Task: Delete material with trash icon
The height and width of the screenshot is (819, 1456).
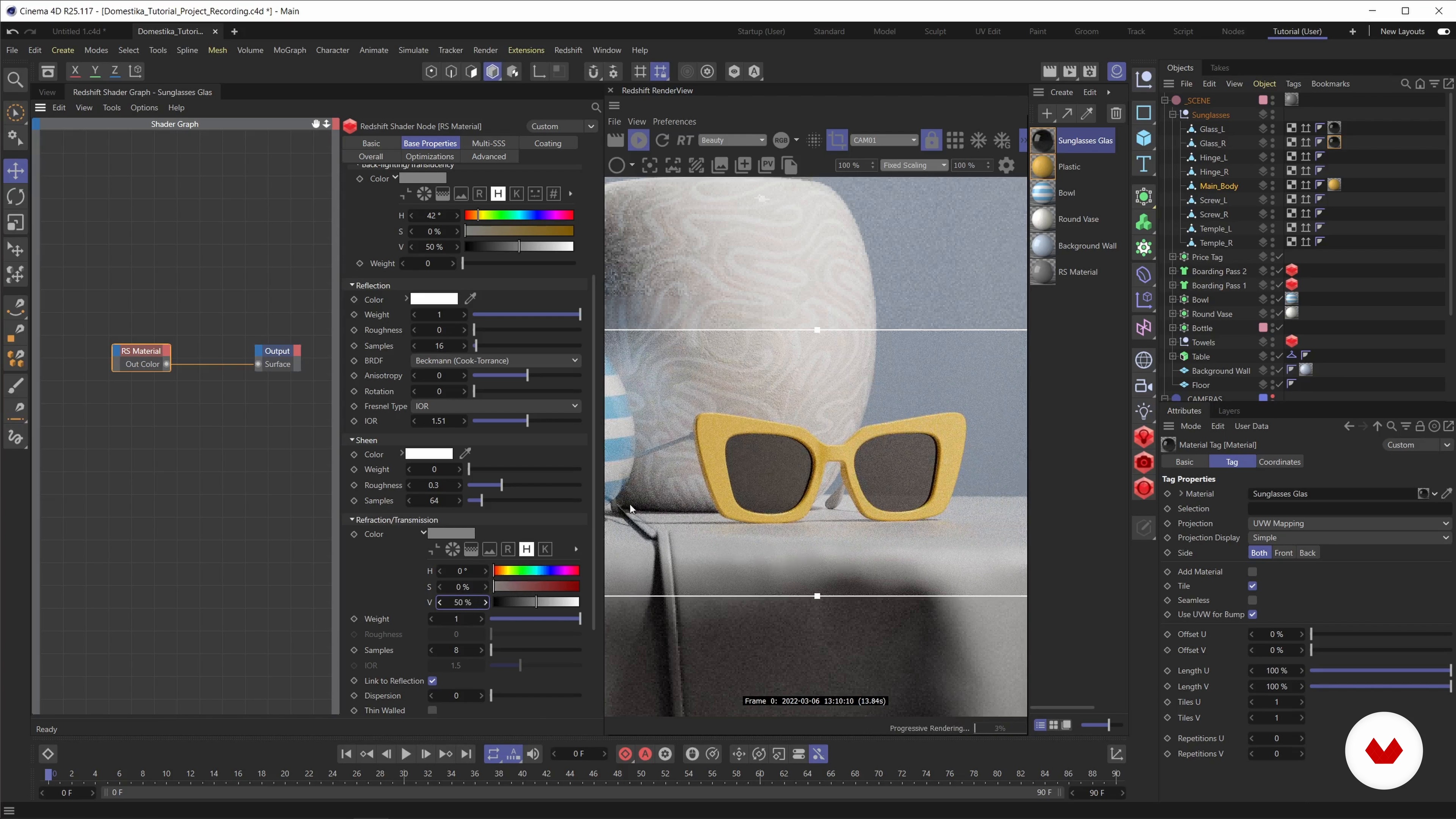Action: coord(1115,114)
